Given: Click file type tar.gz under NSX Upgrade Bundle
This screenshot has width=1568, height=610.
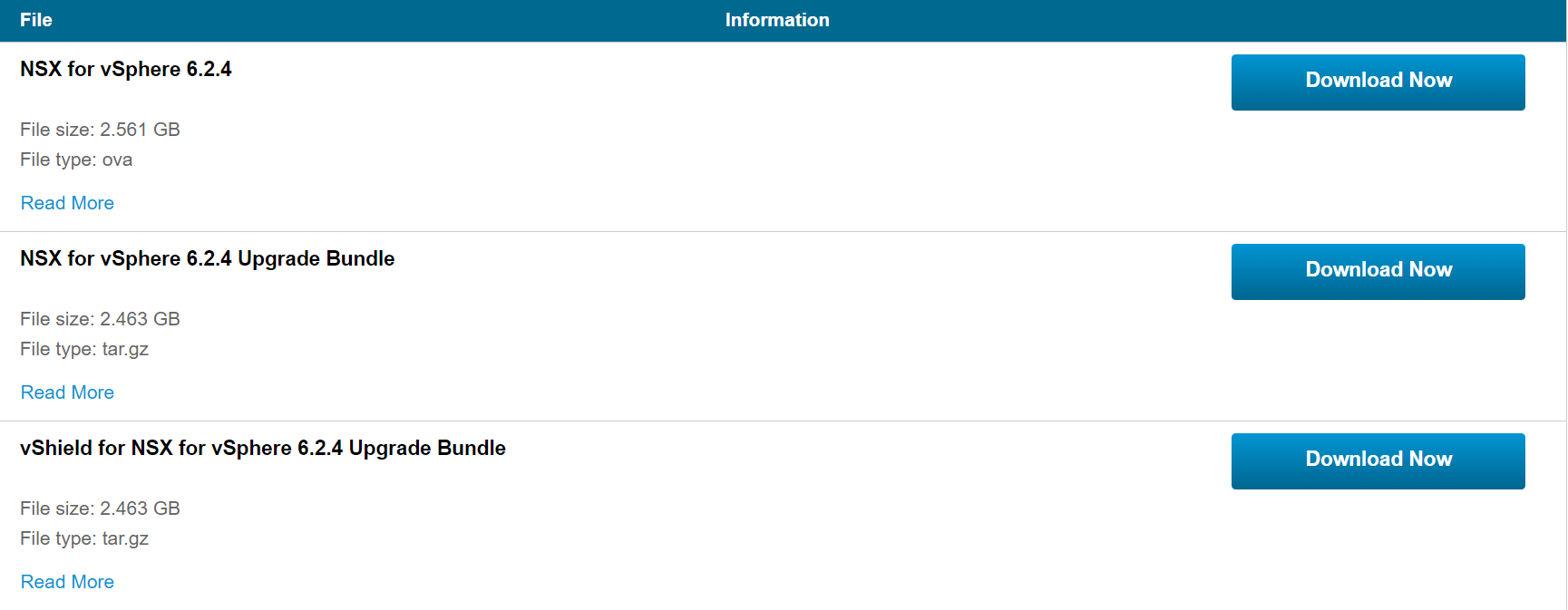Looking at the screenshot, I should pos(84,349).
